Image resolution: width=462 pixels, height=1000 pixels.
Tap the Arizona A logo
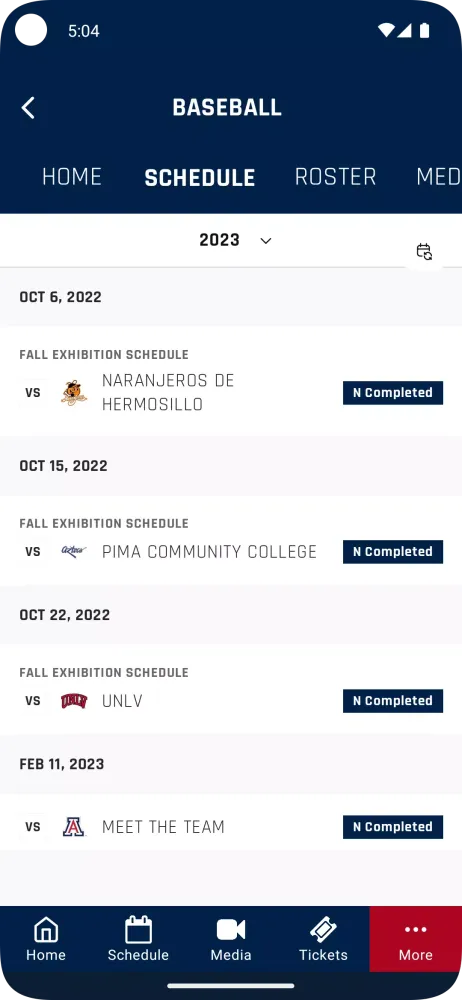point(73,827)
